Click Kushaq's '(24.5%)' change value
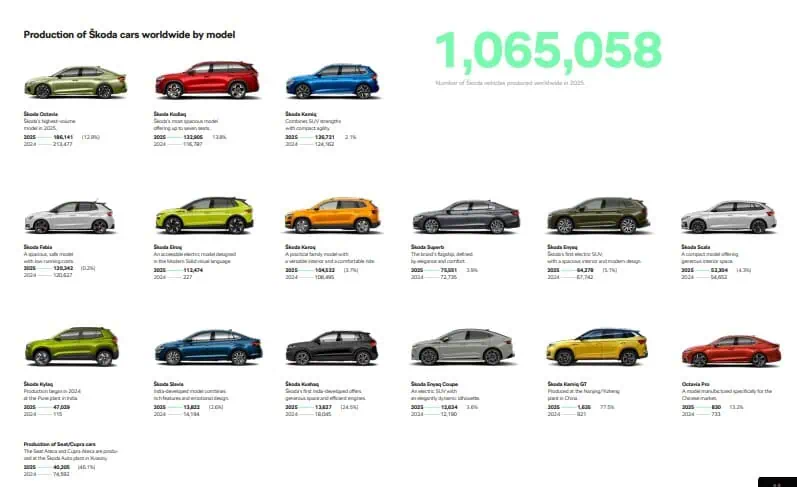 coord(349,407)
